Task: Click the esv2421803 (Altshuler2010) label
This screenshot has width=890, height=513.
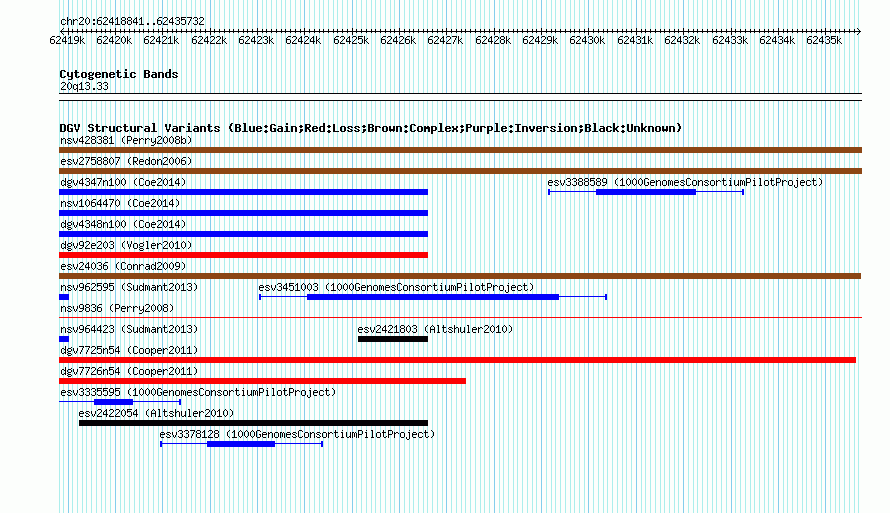Action: coord(435,329)
